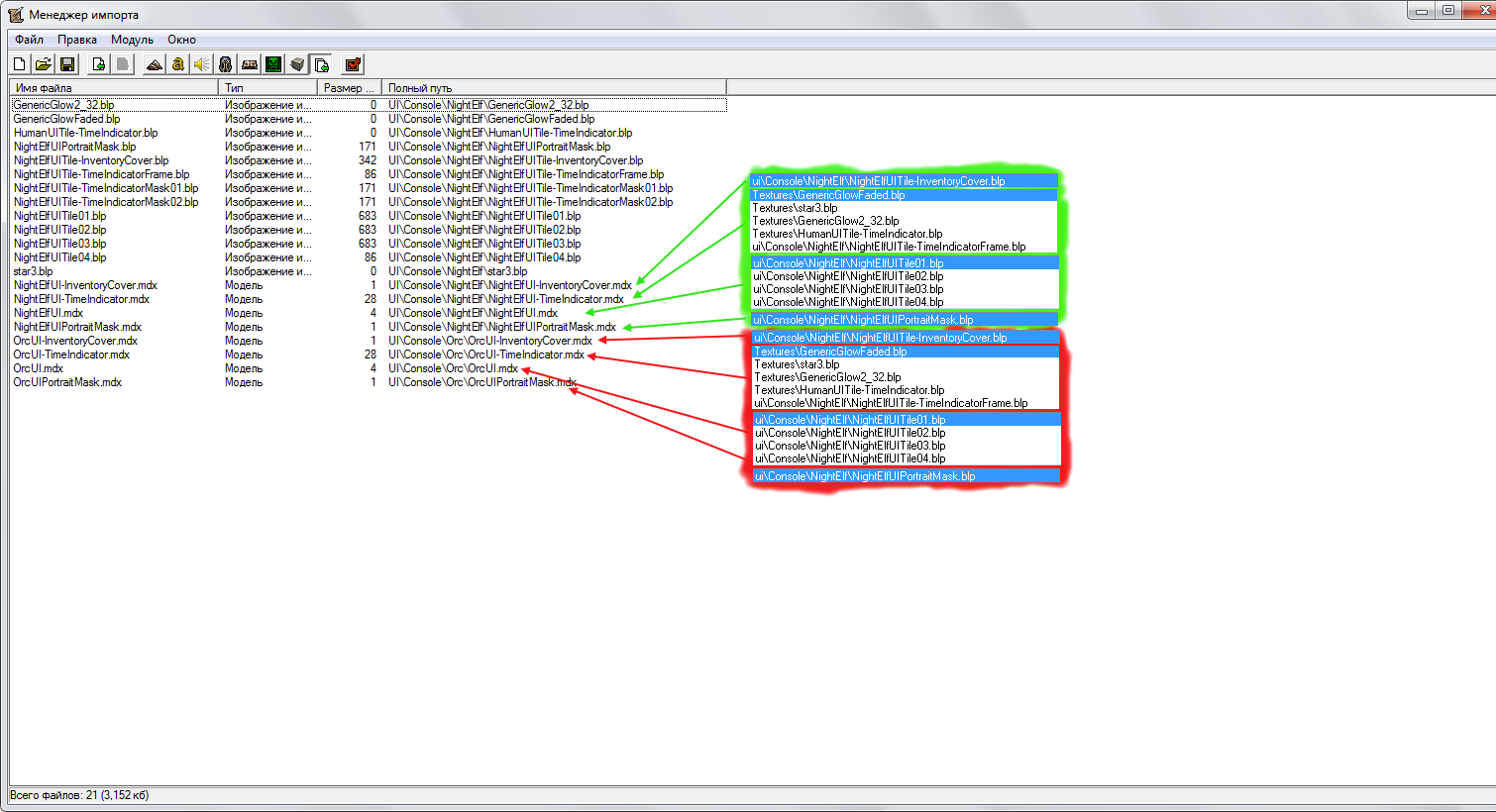Select the OrcUI.mdx model row

(x=369, y=368)
